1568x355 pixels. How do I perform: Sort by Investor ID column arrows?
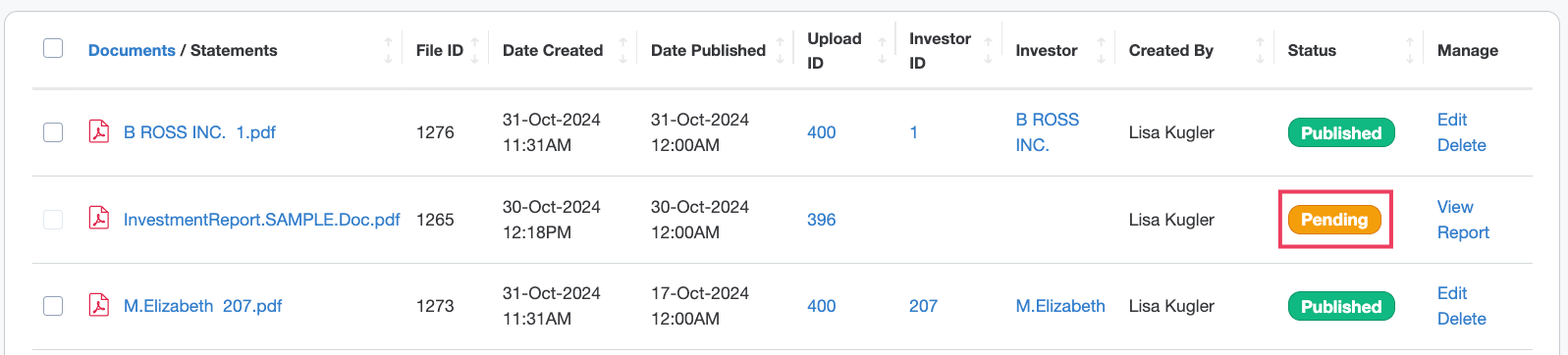tap(988, 50)
